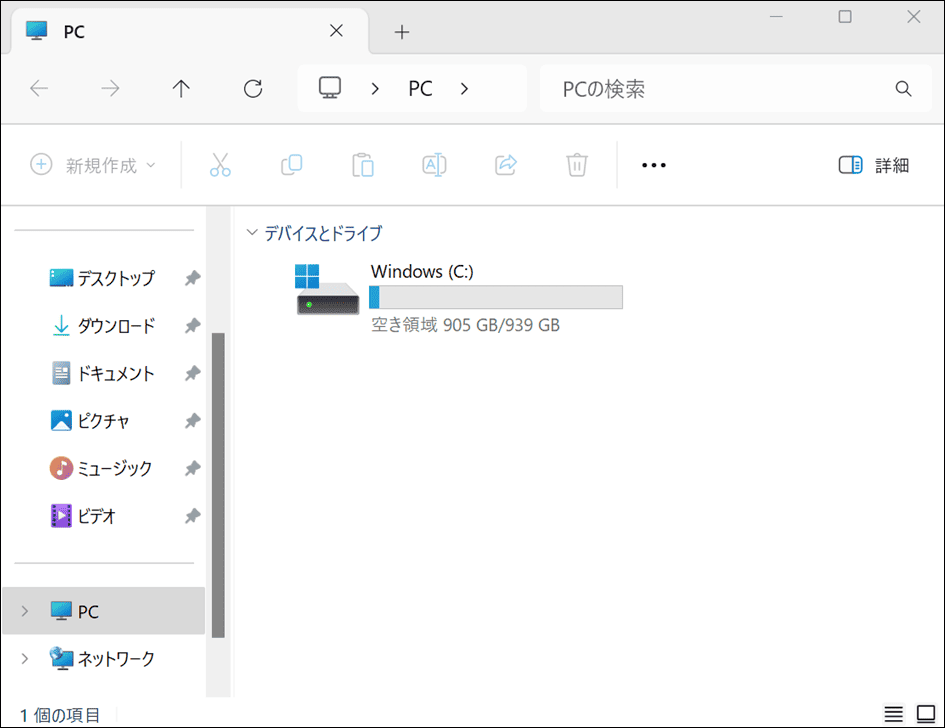
Task: Minimize the Explorer window
Action: (x=776, y=17)
